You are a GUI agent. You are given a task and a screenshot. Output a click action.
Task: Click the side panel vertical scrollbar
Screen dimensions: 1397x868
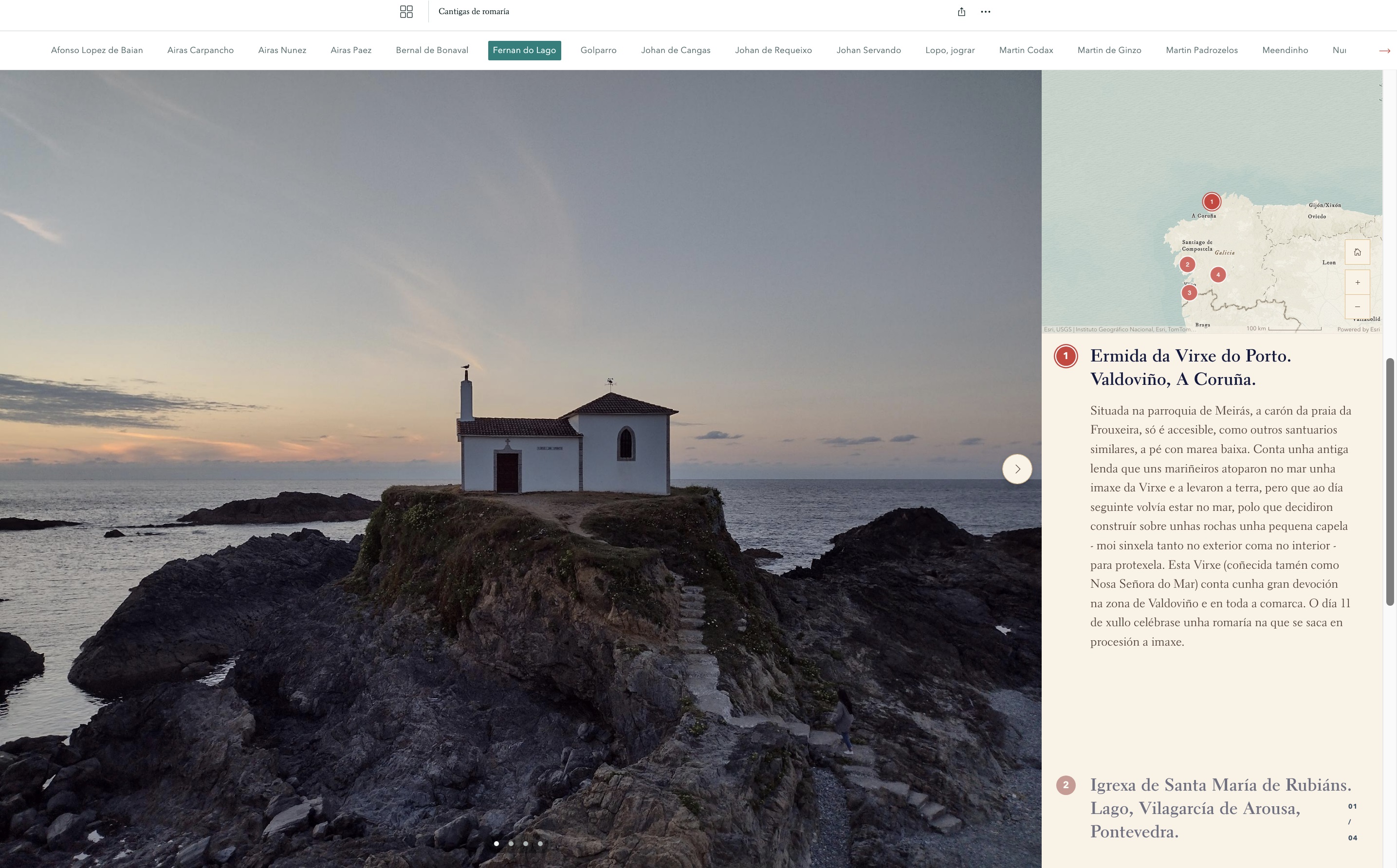click(1390, 481)
